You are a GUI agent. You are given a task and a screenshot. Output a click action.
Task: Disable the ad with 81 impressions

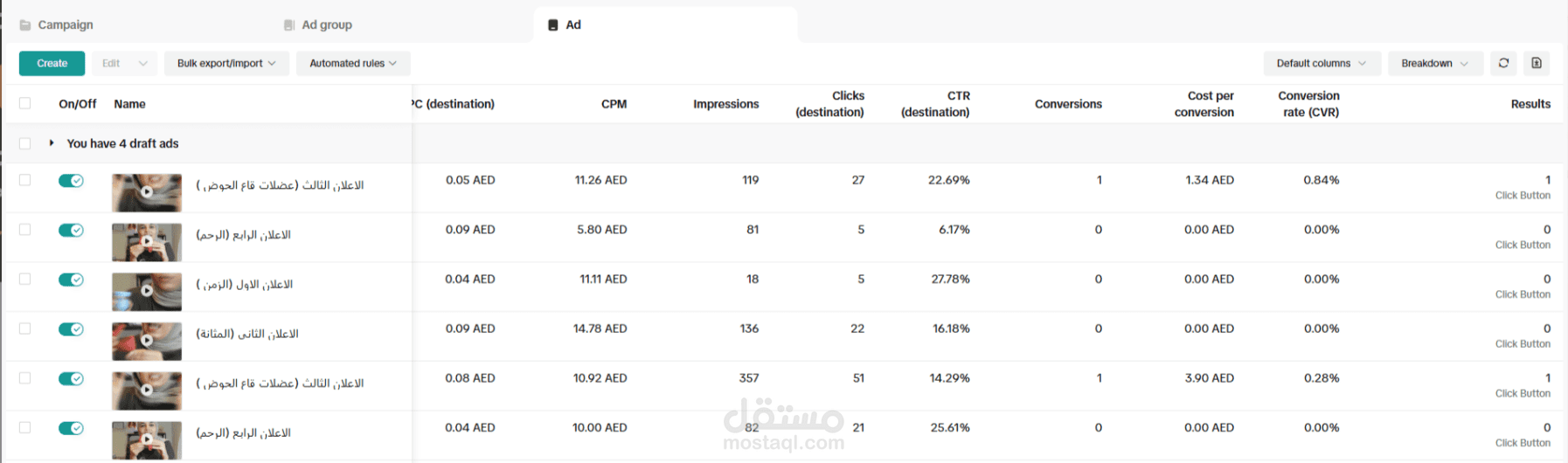71,231
